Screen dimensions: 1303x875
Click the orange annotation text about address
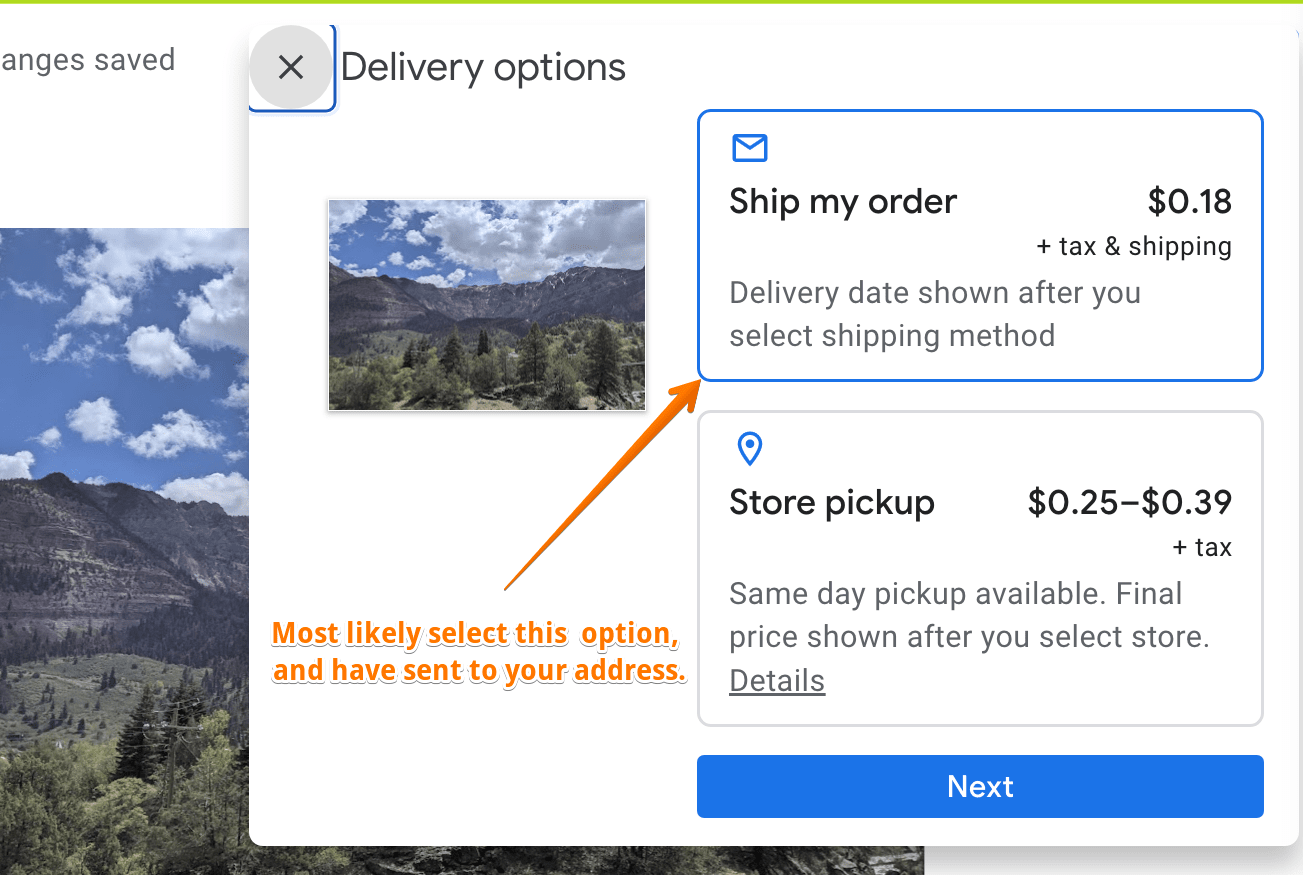(x=479, y=652)
